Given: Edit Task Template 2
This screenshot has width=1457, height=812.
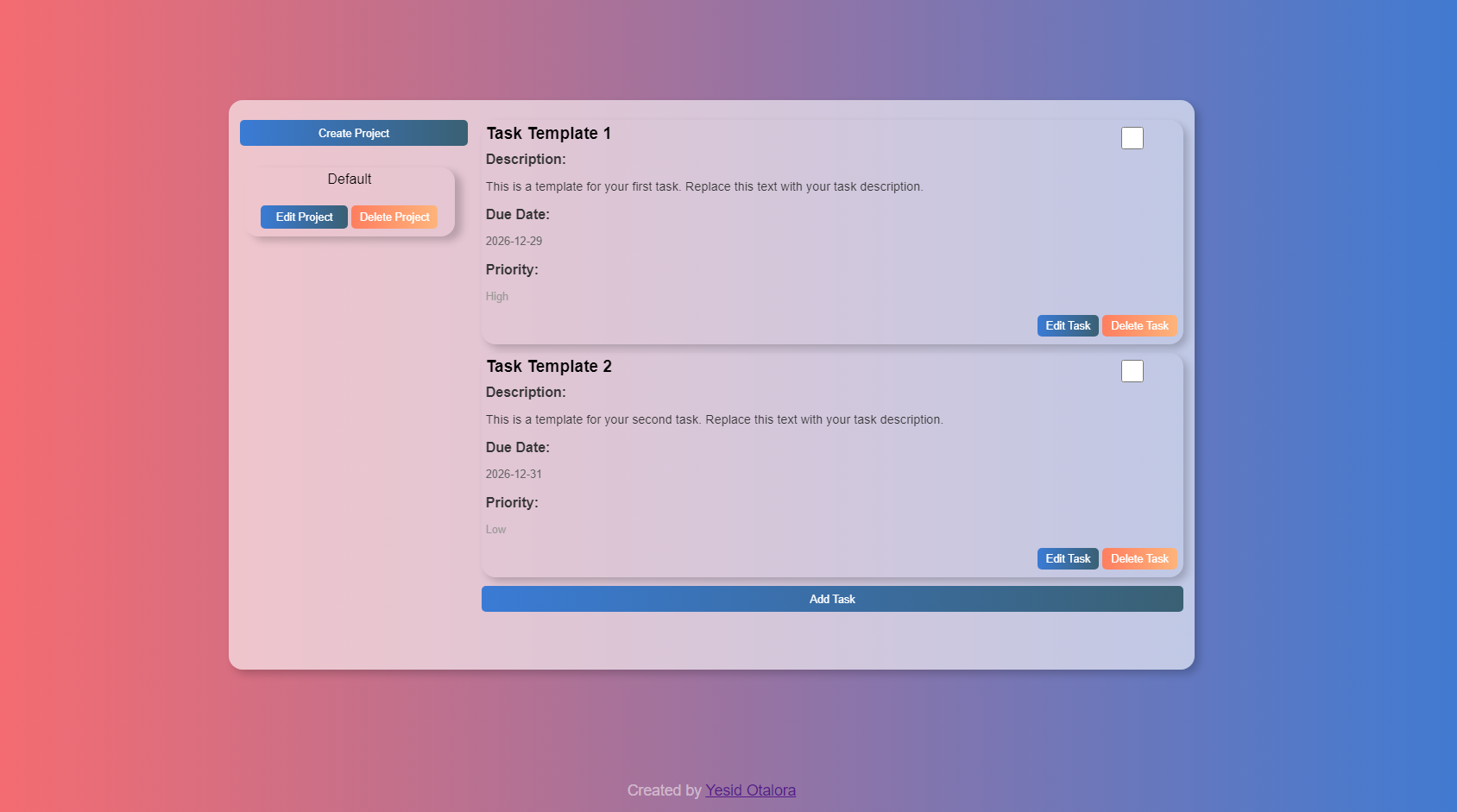Looking at the screenshot, I should (1068, 558).
